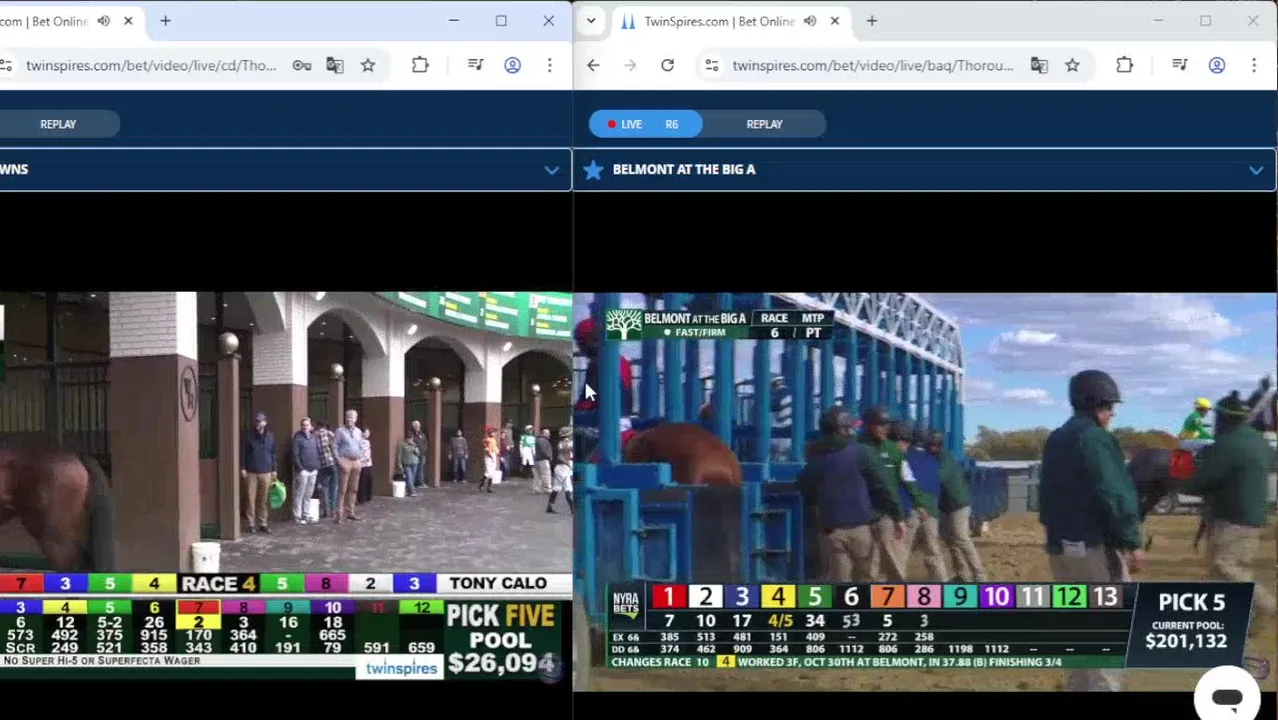Close the left window's Bet Online tab

tap(128, 21)
